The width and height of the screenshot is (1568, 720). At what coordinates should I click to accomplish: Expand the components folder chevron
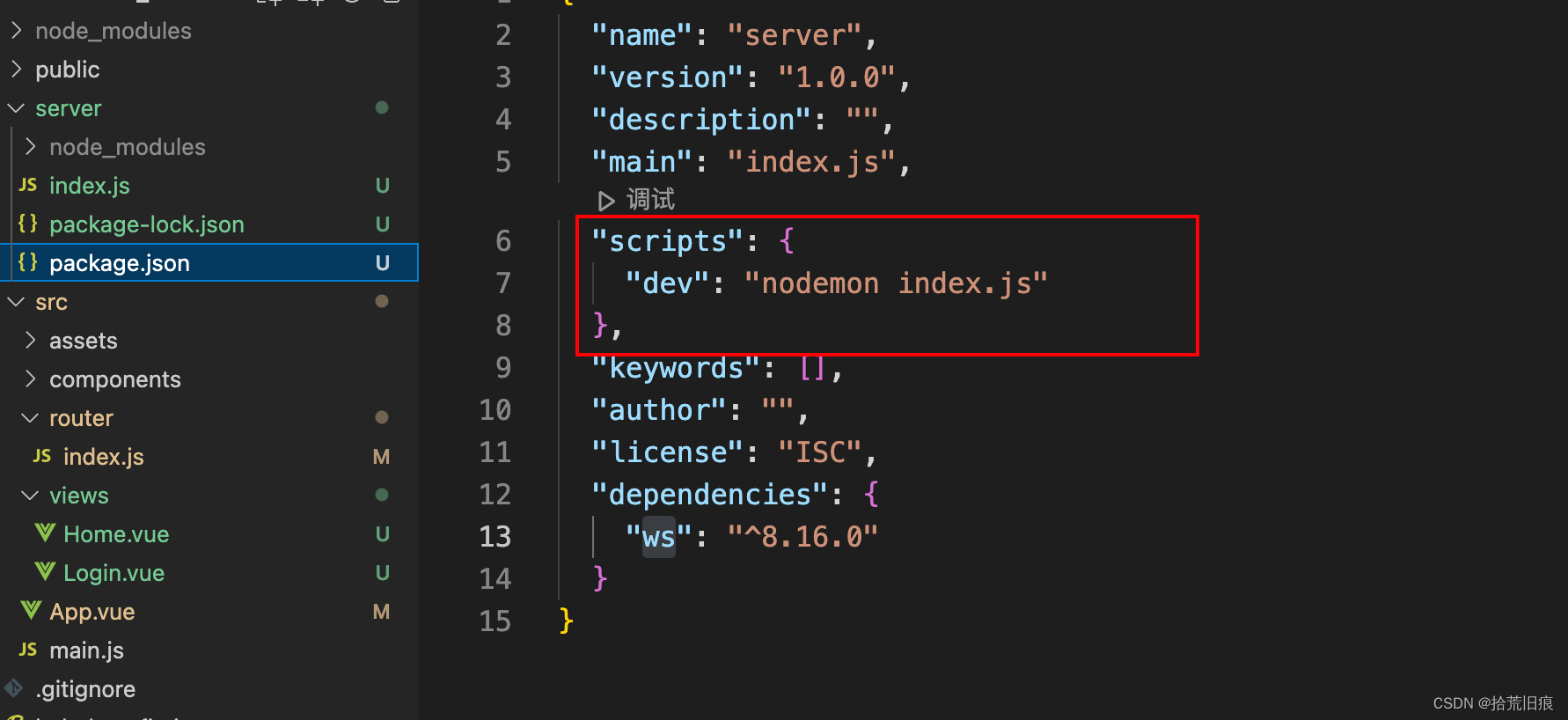coord(31,378)
